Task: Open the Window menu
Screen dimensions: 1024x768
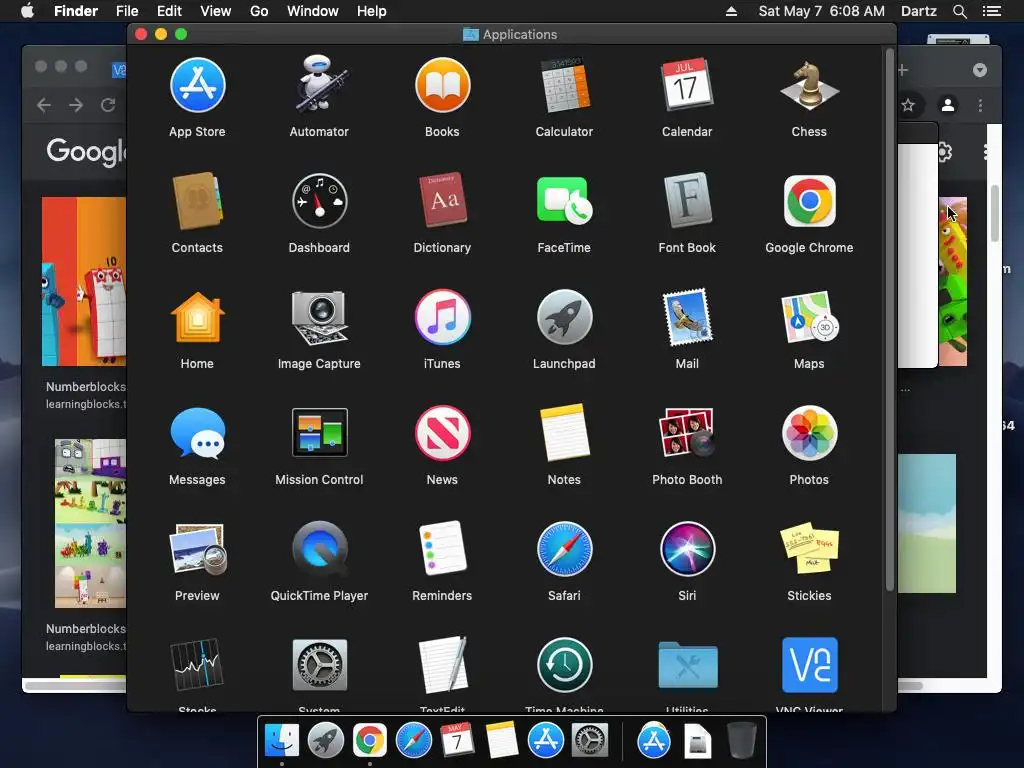Action: pos(313,11)
